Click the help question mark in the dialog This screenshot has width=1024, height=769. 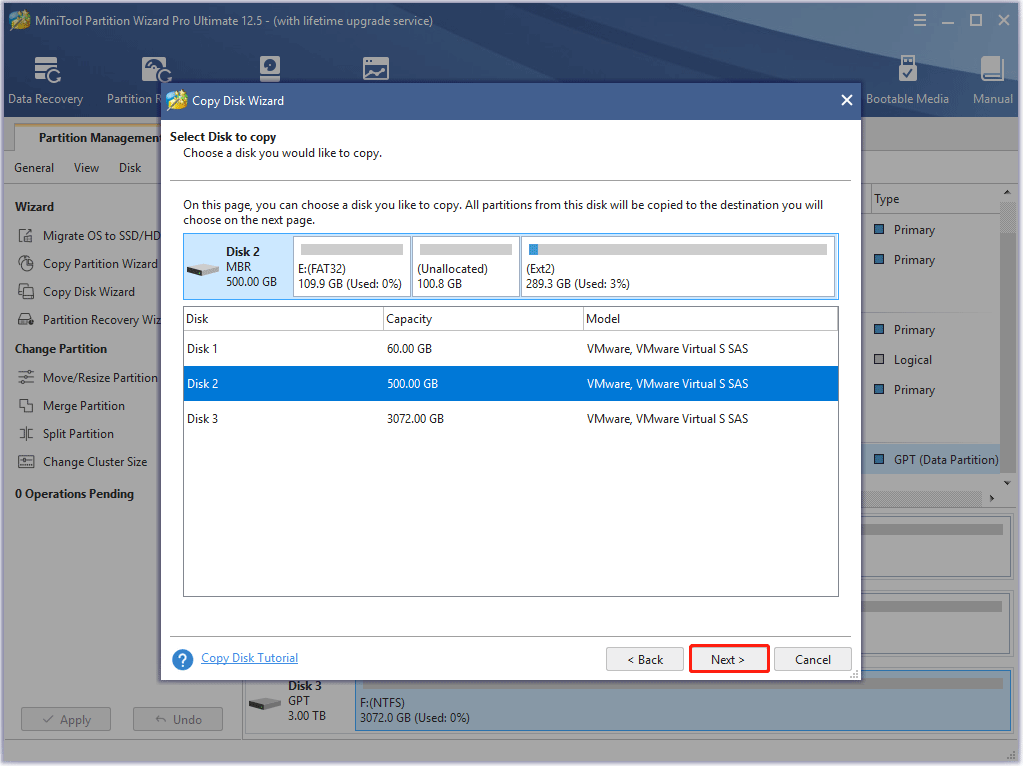(x=183, y=659)
